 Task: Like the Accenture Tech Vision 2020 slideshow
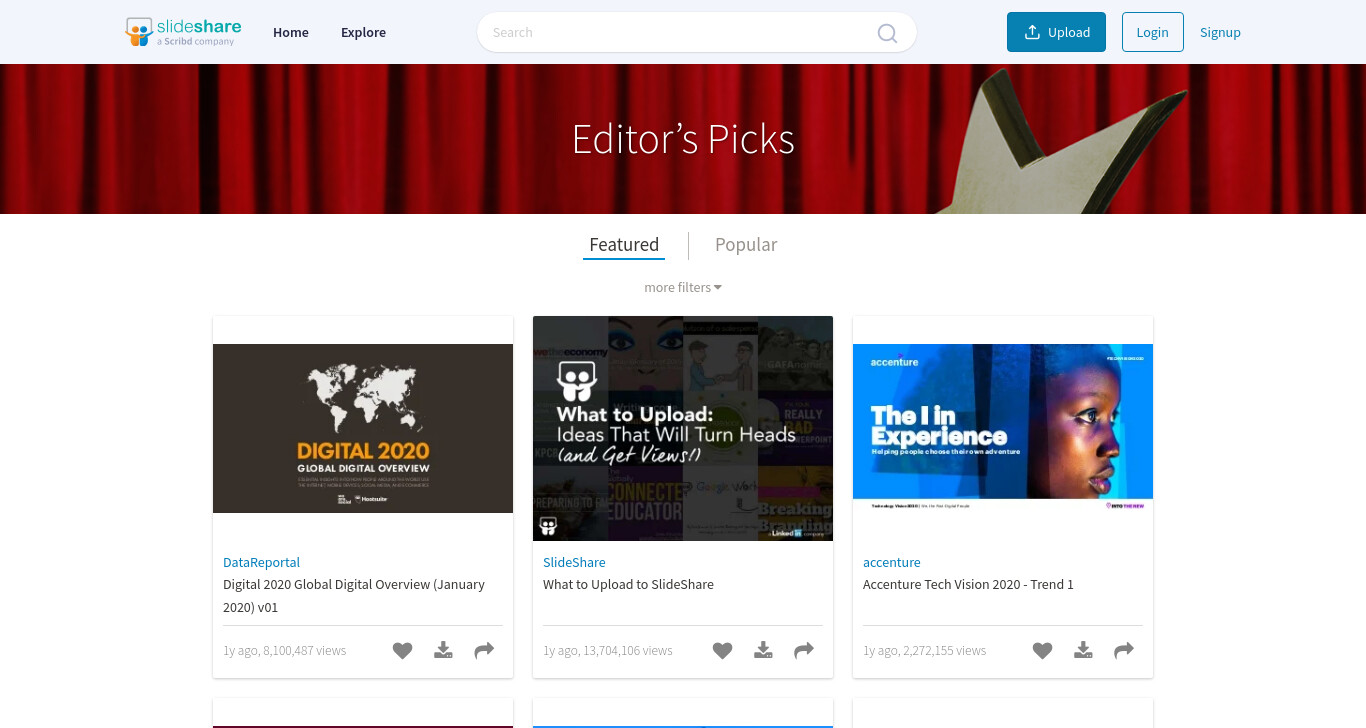click(1042, 651)
